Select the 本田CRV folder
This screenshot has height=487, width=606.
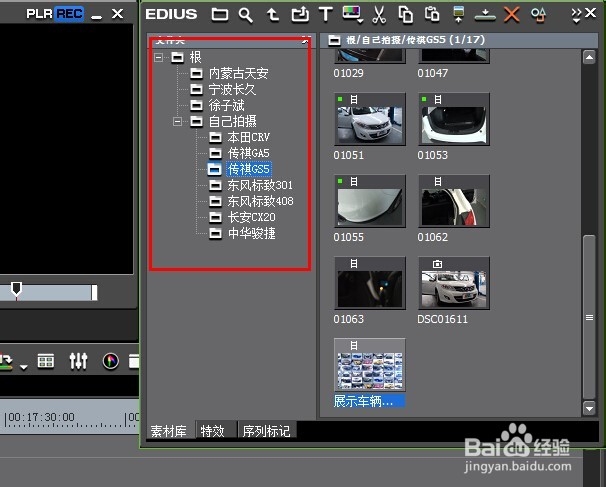[249, 137]
